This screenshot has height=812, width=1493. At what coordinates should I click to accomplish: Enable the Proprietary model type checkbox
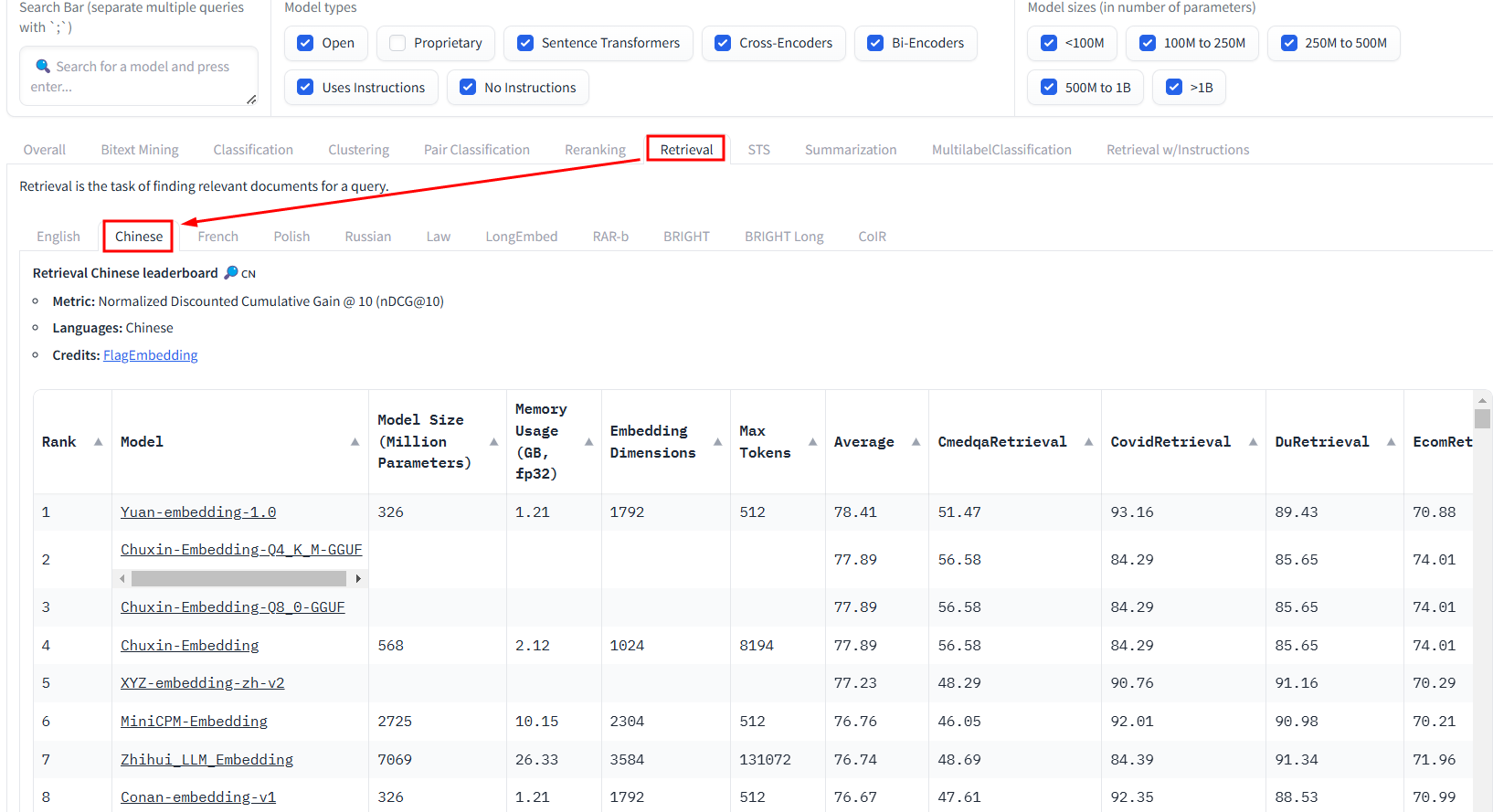(x=397, y=43)
